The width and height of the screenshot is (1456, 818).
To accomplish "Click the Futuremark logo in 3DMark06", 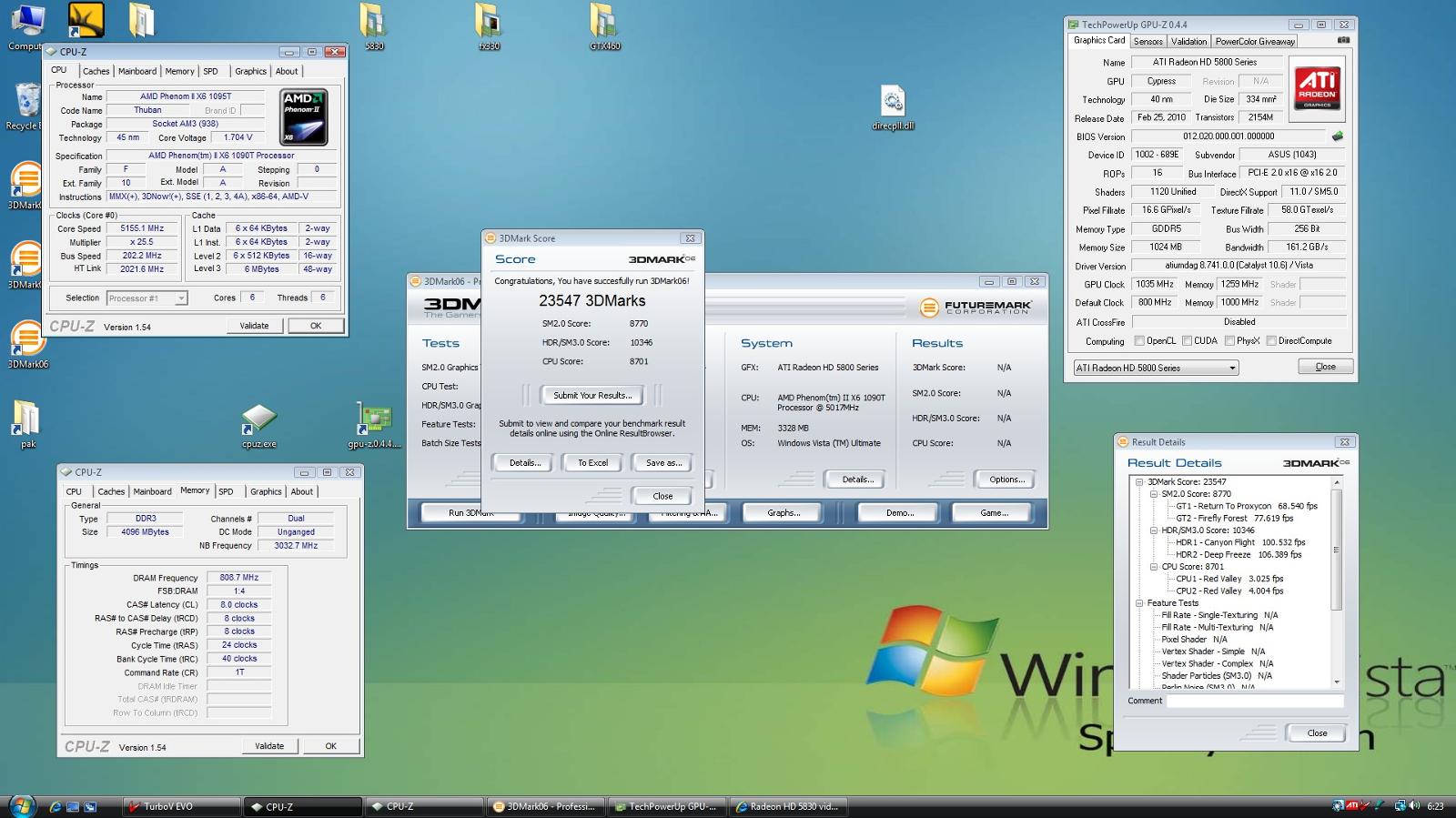I will (976, 308).
